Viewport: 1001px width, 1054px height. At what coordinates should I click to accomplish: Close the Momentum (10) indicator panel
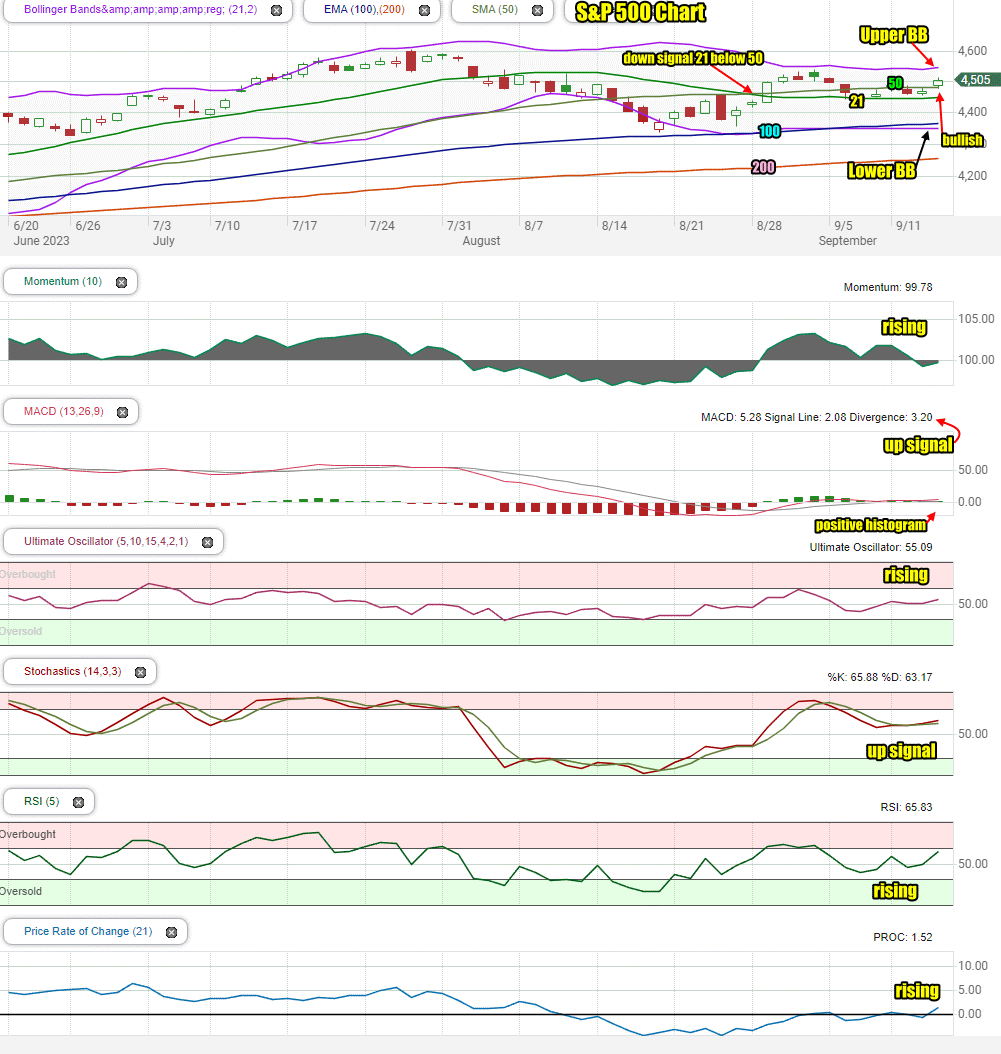point(122,282)
